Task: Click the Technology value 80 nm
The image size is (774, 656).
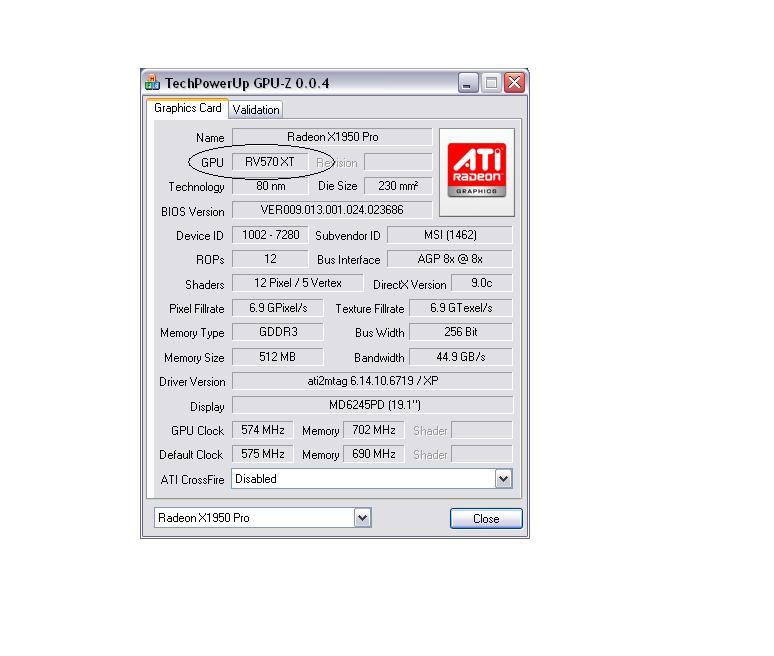Action: pyautogui.click(x=270, y=186)
